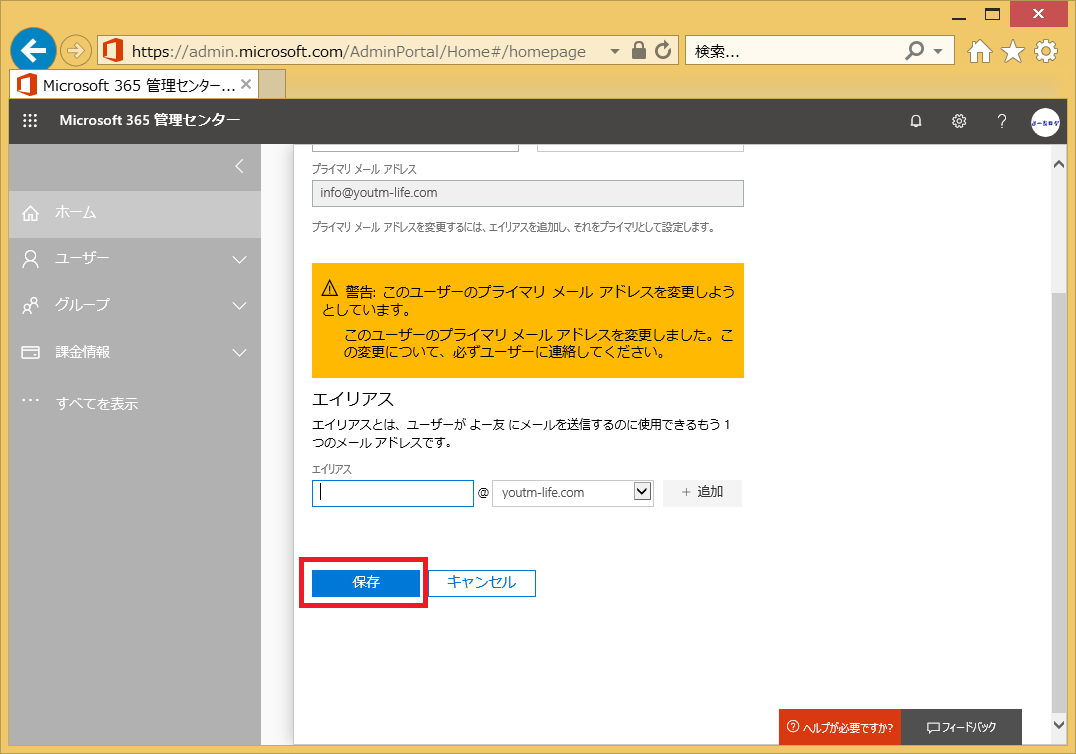The height and width of the screenshot is (754, 1076).
Task: Expand the 課金情報 chevron
Action: tap(239, 353)
